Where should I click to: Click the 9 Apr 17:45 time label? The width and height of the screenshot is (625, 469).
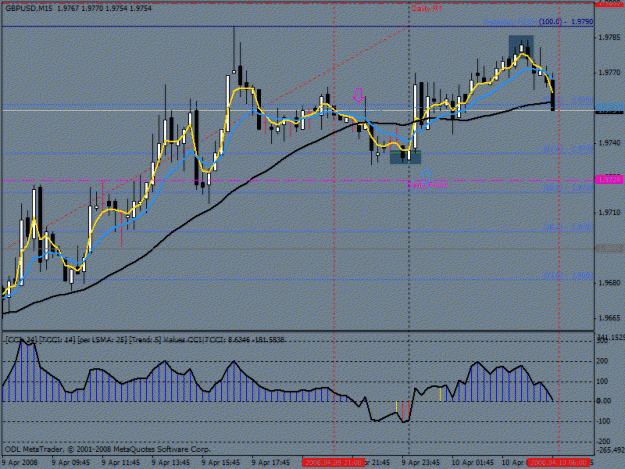pos(271,463)
